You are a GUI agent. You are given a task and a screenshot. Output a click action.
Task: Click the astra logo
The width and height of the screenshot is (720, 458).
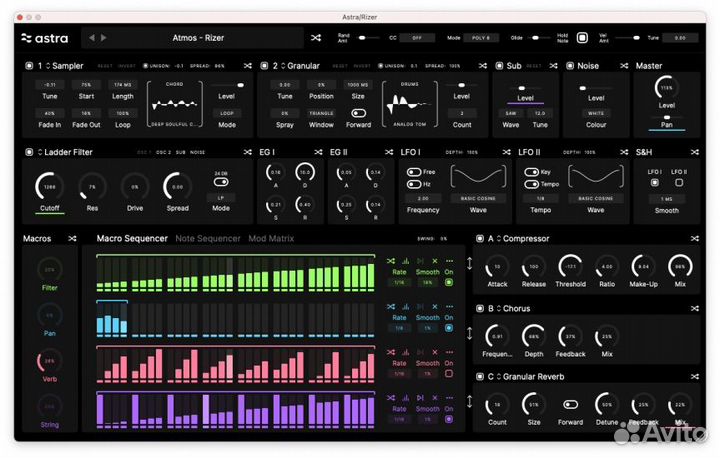coord(45,38)
